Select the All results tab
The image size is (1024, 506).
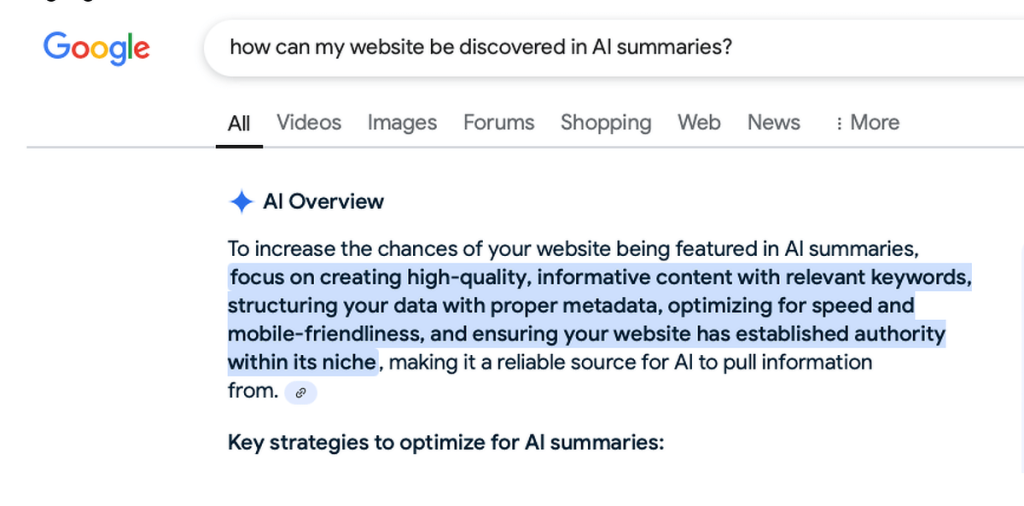[239, 123]
